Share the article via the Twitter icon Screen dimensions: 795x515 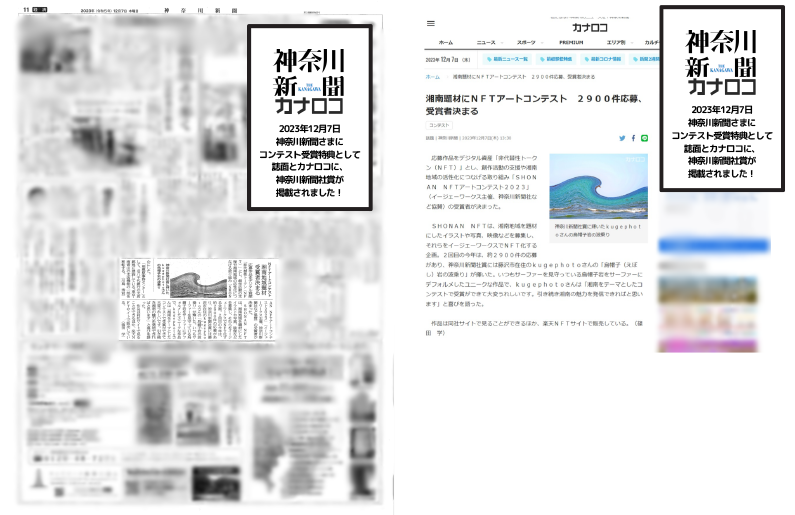(622, 138)
